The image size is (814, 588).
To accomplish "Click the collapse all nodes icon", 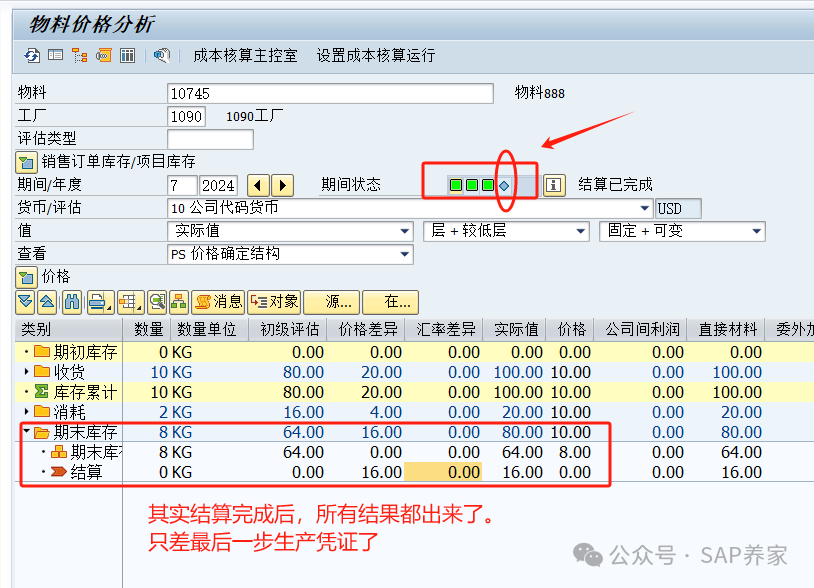I will point(47,302).
